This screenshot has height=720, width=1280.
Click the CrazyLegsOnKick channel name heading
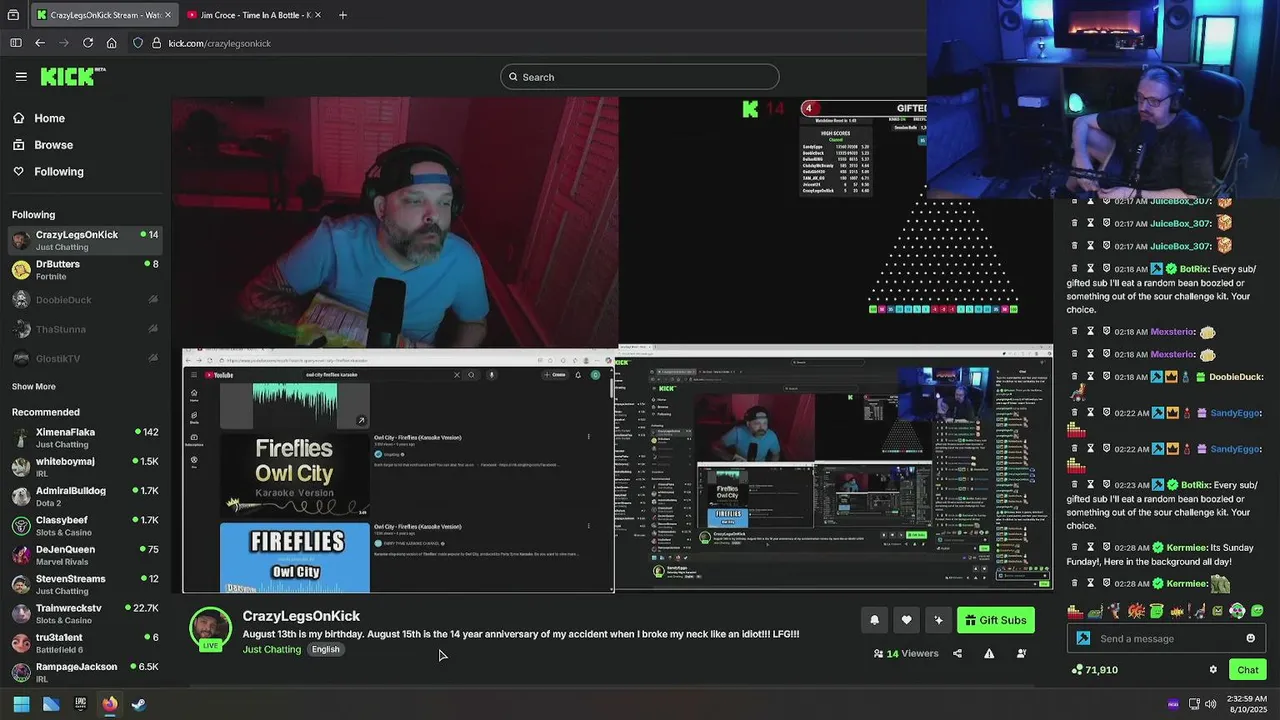coord(301,616)
